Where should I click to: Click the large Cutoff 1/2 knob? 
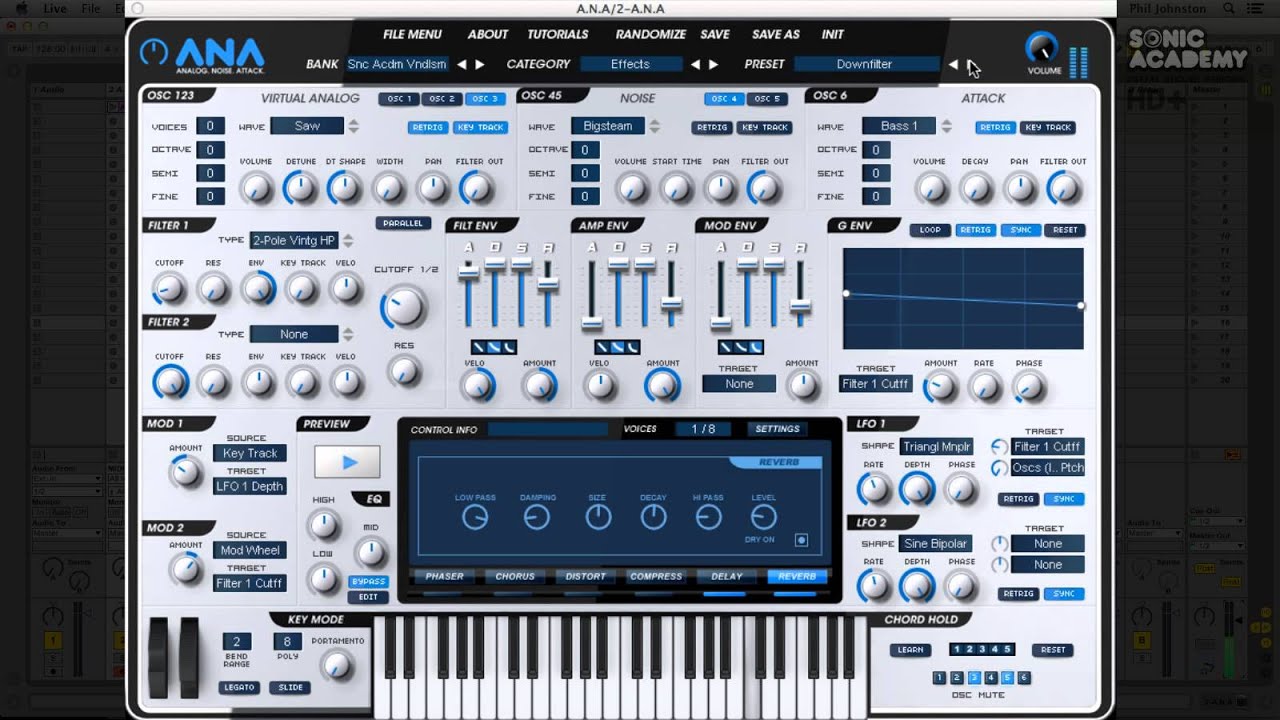pyautogui.click(x=403, y=307)
